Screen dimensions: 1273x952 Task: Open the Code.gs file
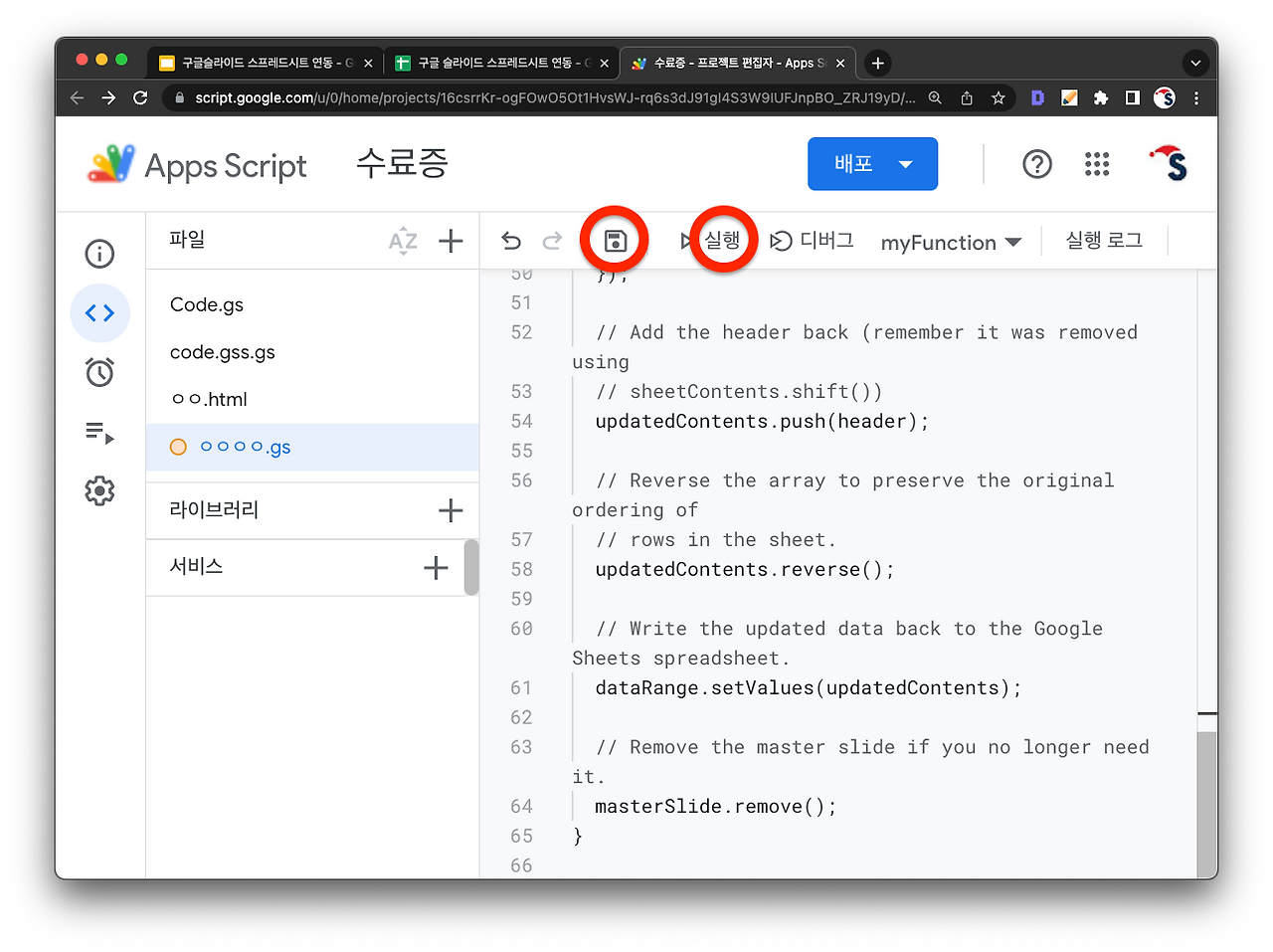point(207,304)
